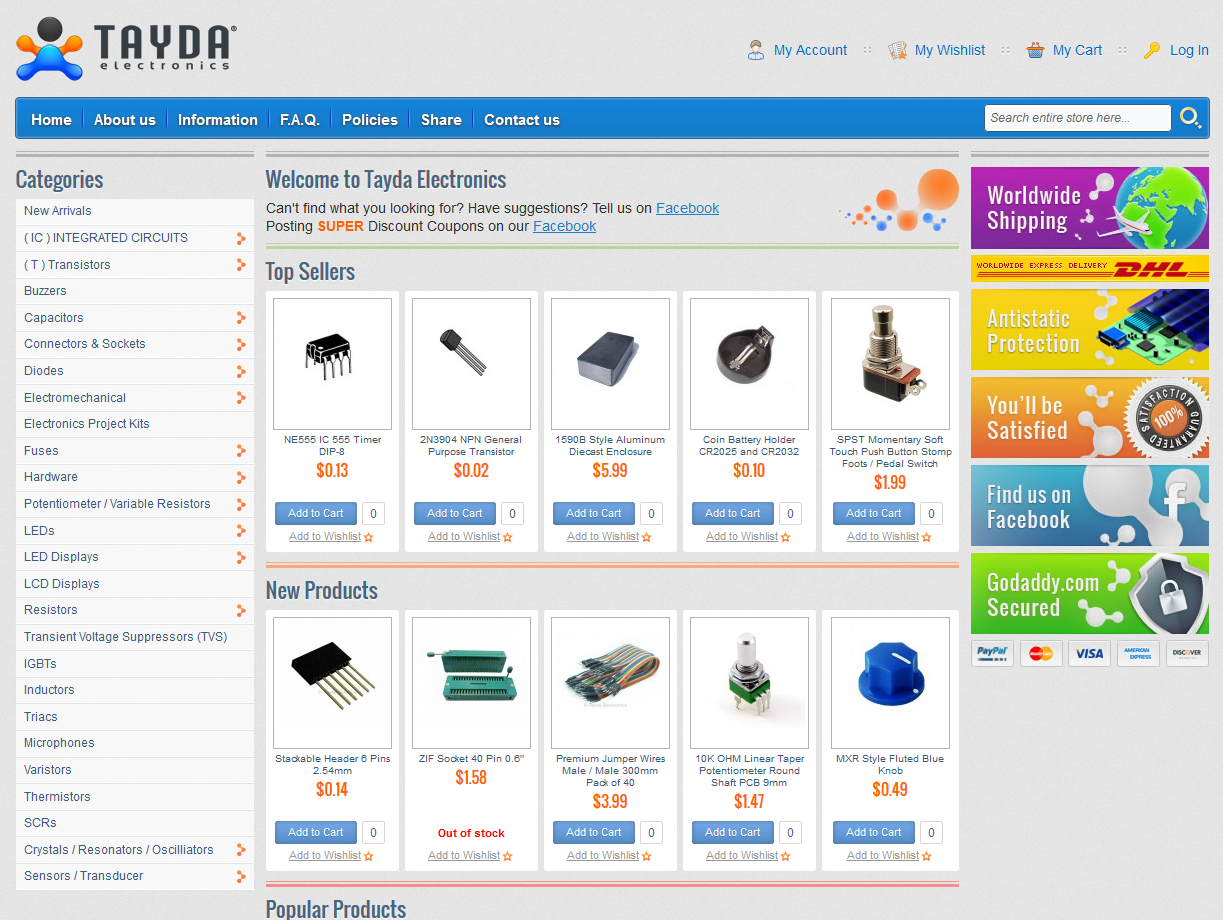Click the Discover payment icon
This screenshot has width=1223, height=920.
(1187, 654)
